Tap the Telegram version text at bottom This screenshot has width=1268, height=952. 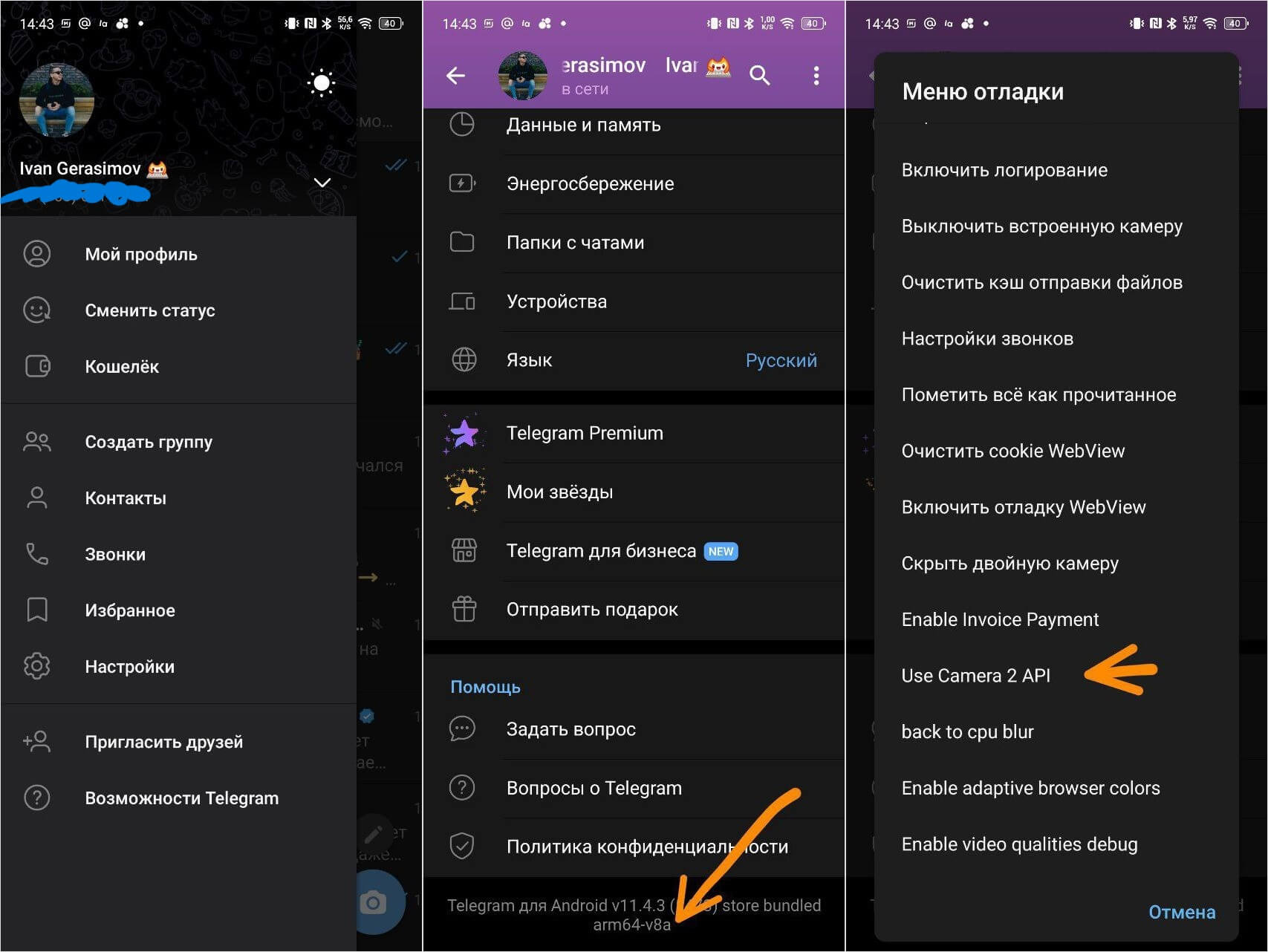point(633,914)
